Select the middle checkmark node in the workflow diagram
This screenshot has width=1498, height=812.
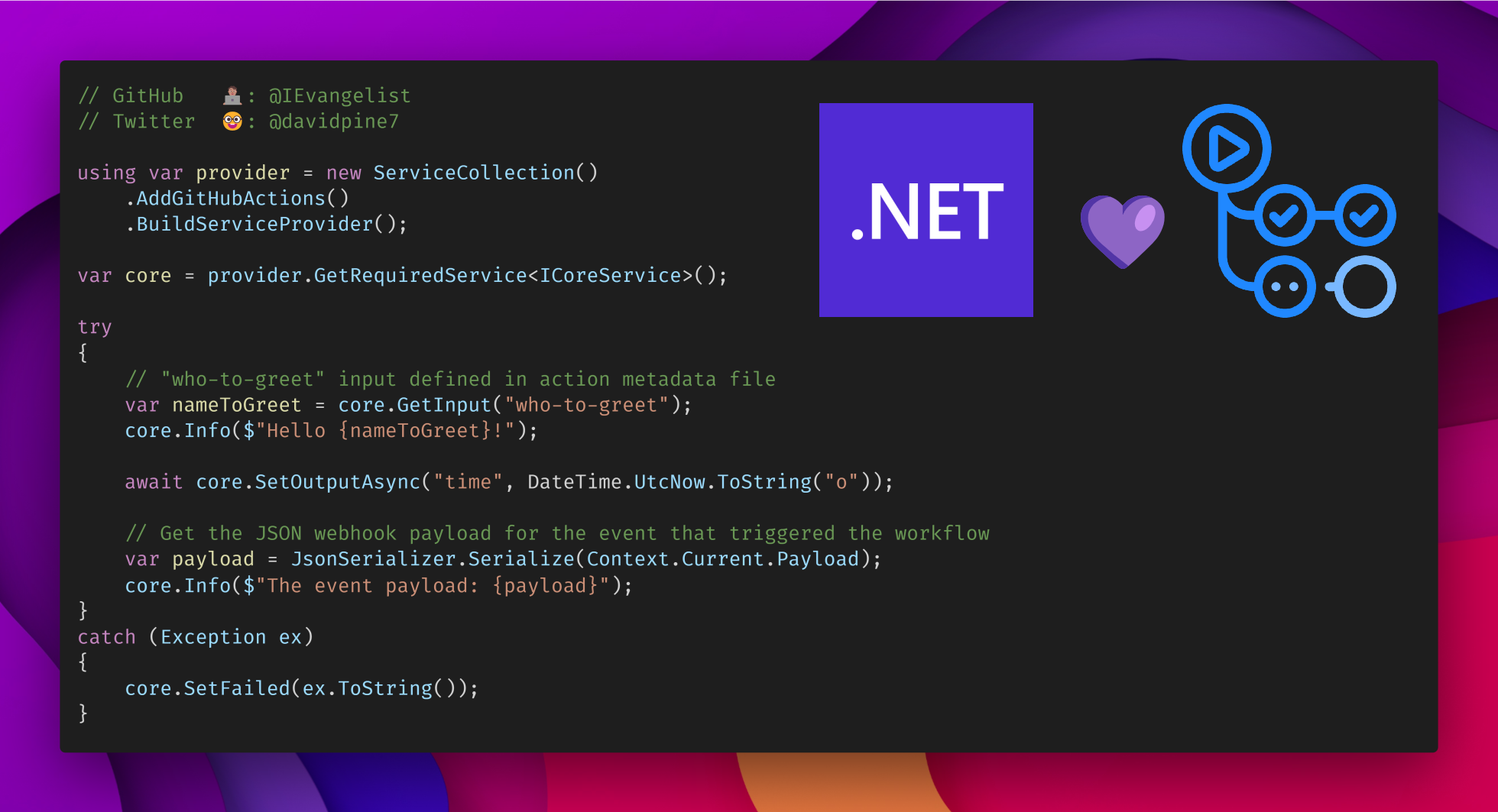[x=1285, y=216]
